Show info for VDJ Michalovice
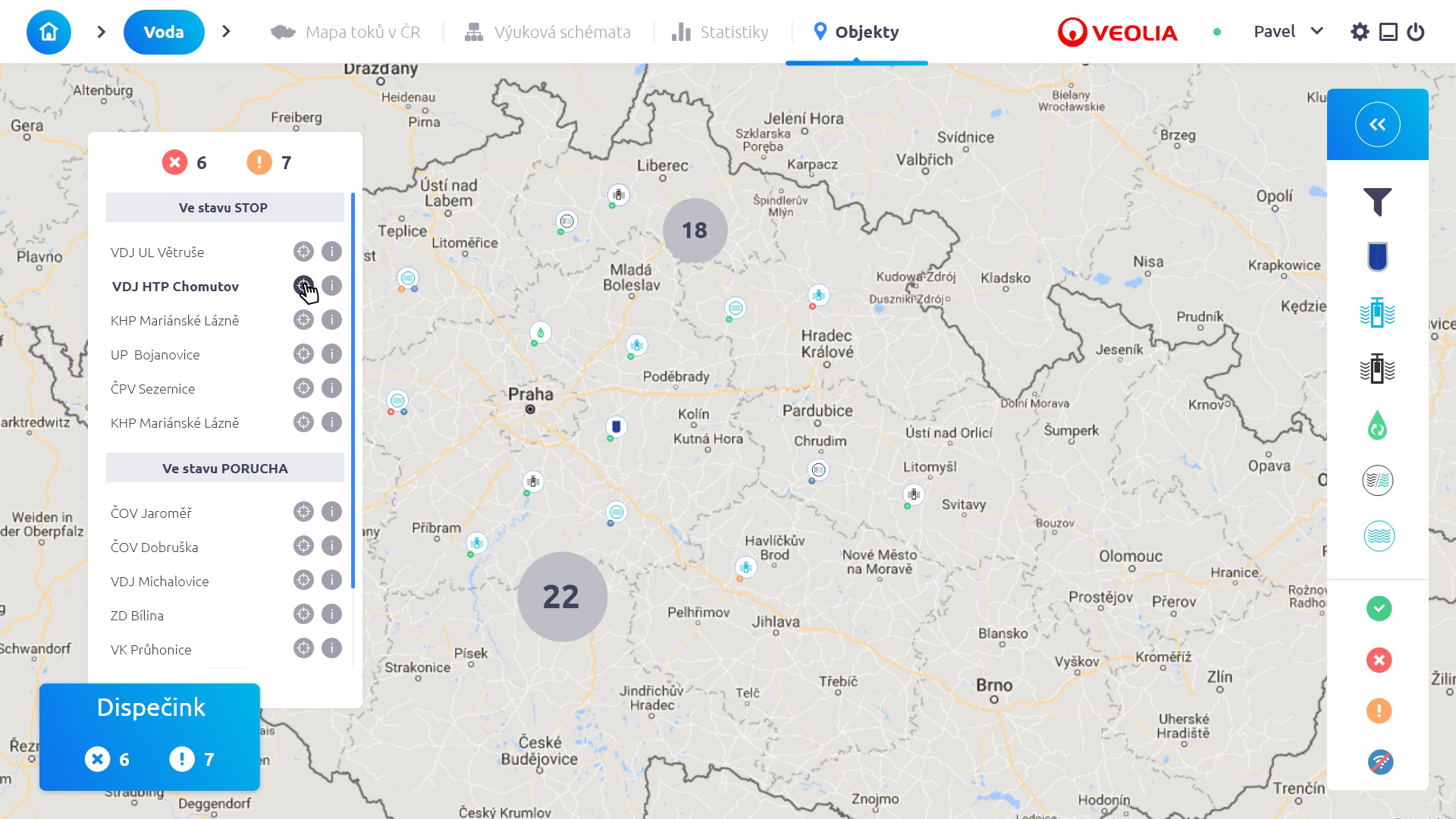1456x819 pixels. pyautogui.click(x=331, y=580)
